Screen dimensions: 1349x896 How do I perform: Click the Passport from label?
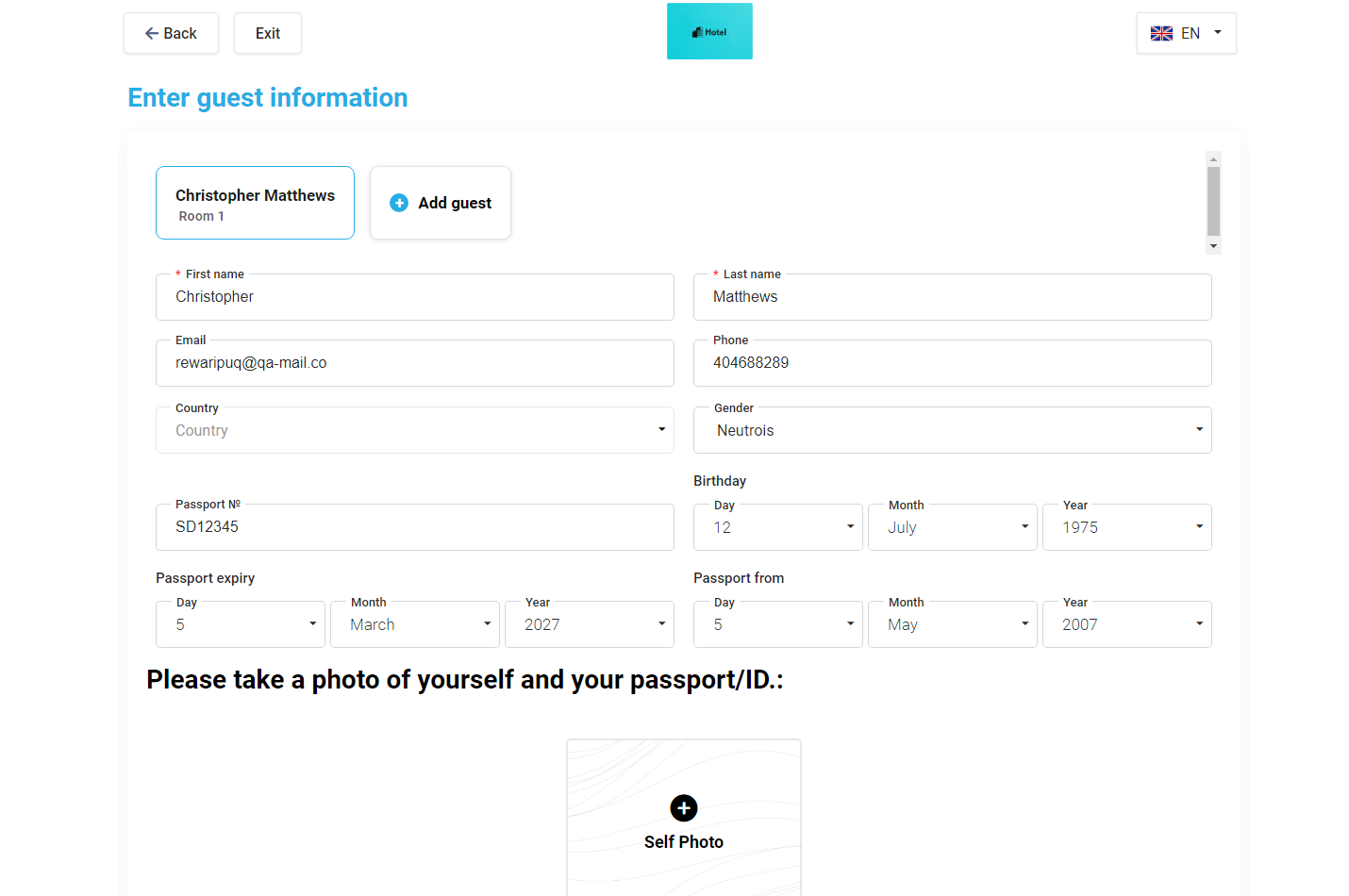[x=739, y=578]
